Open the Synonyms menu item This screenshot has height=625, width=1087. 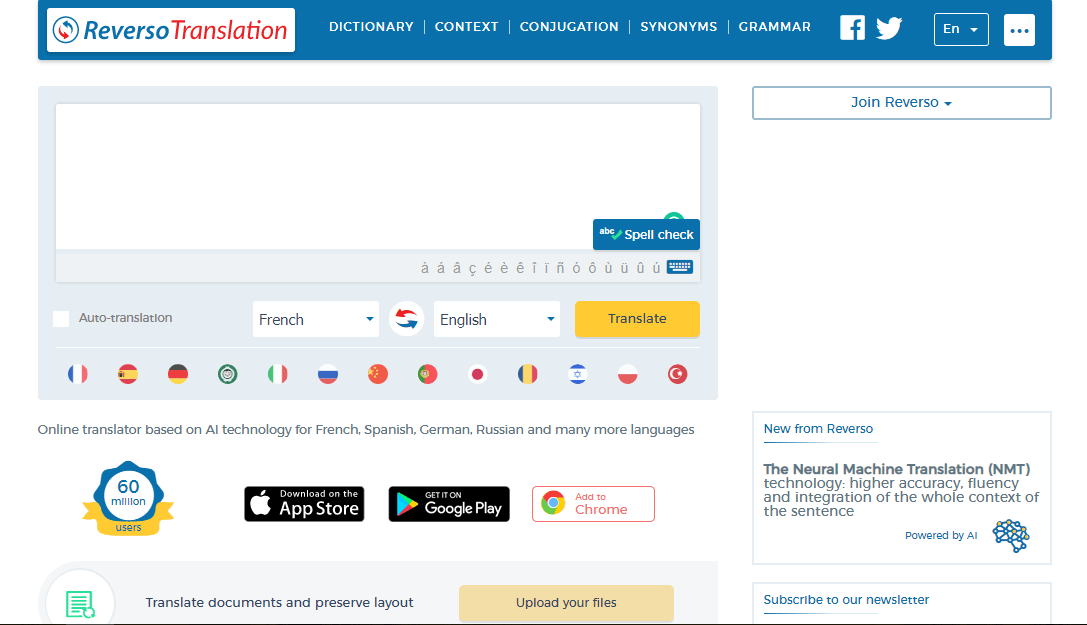tap(678, 27)
